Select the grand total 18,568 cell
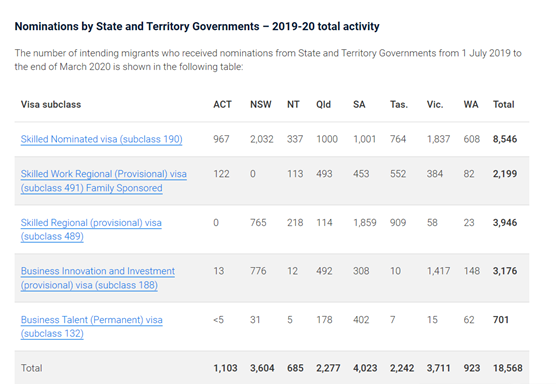Screen dimensions: 558x386 (507, 368)
